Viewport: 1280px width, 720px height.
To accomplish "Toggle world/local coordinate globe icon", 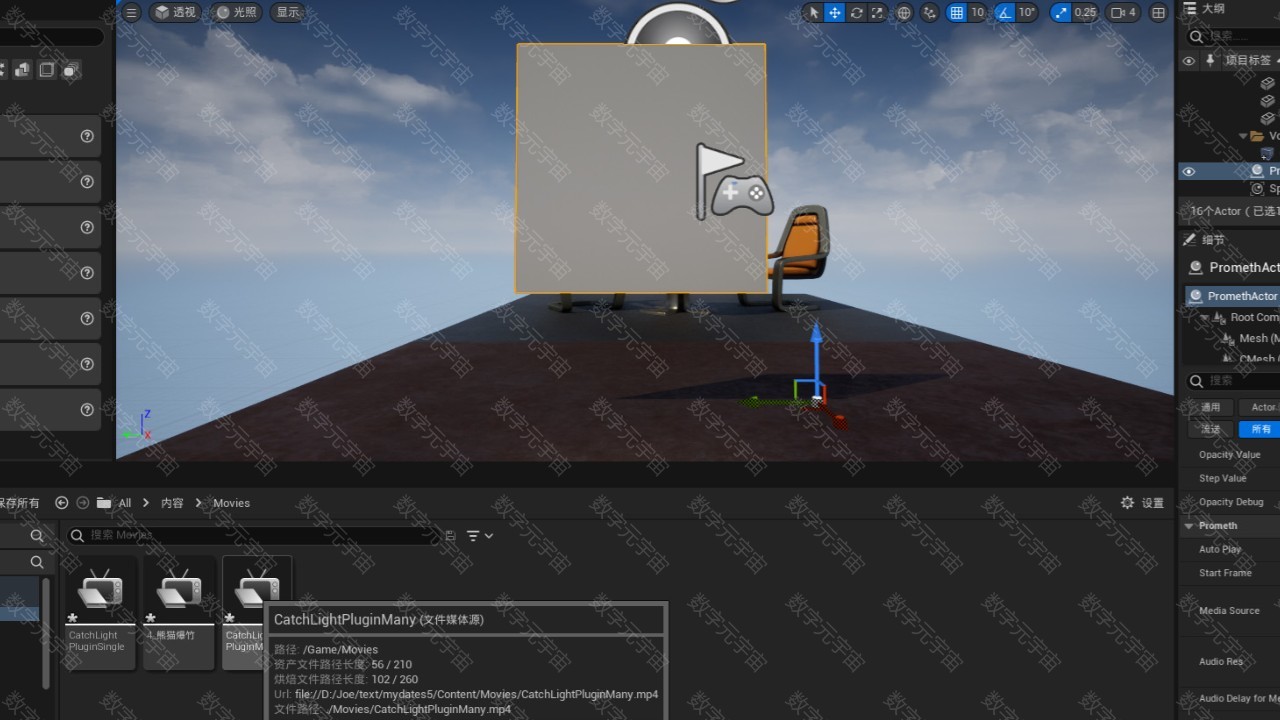I will (904, 12).
